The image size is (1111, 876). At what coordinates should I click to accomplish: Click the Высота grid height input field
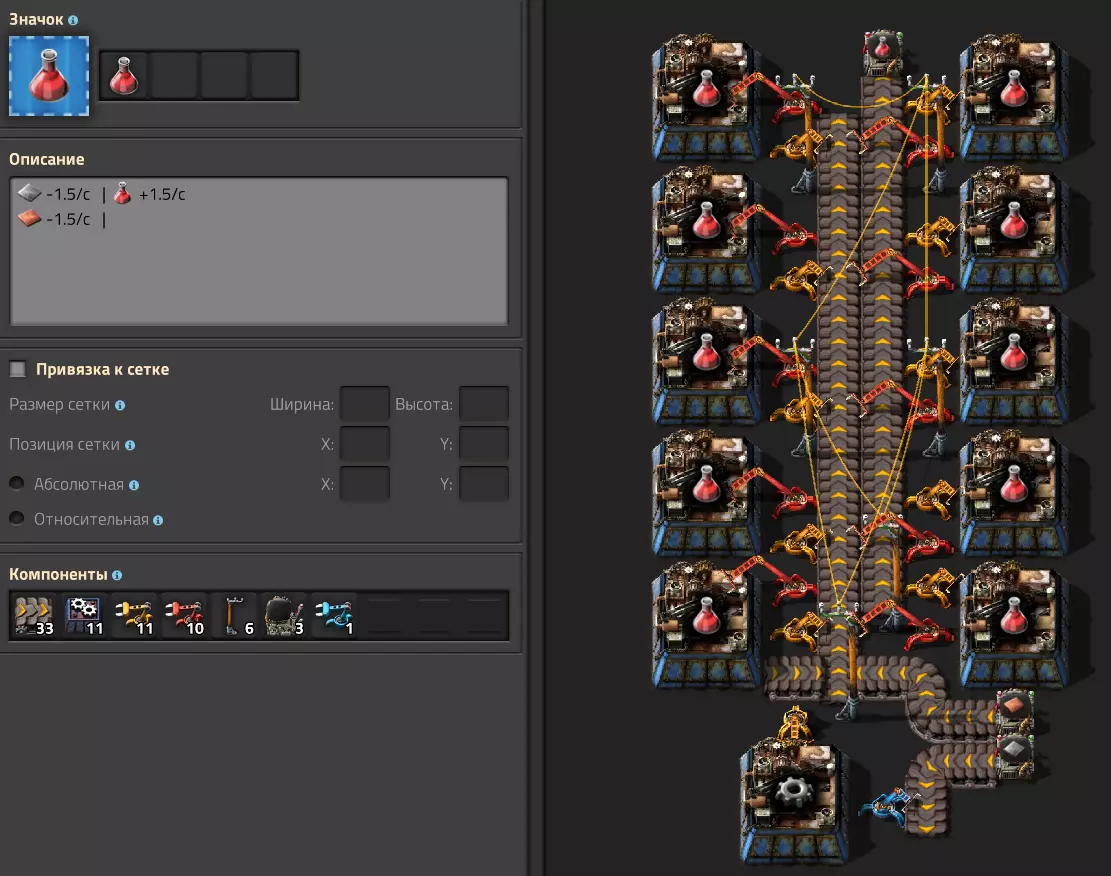pyautogui.click(x=484, y=404)
